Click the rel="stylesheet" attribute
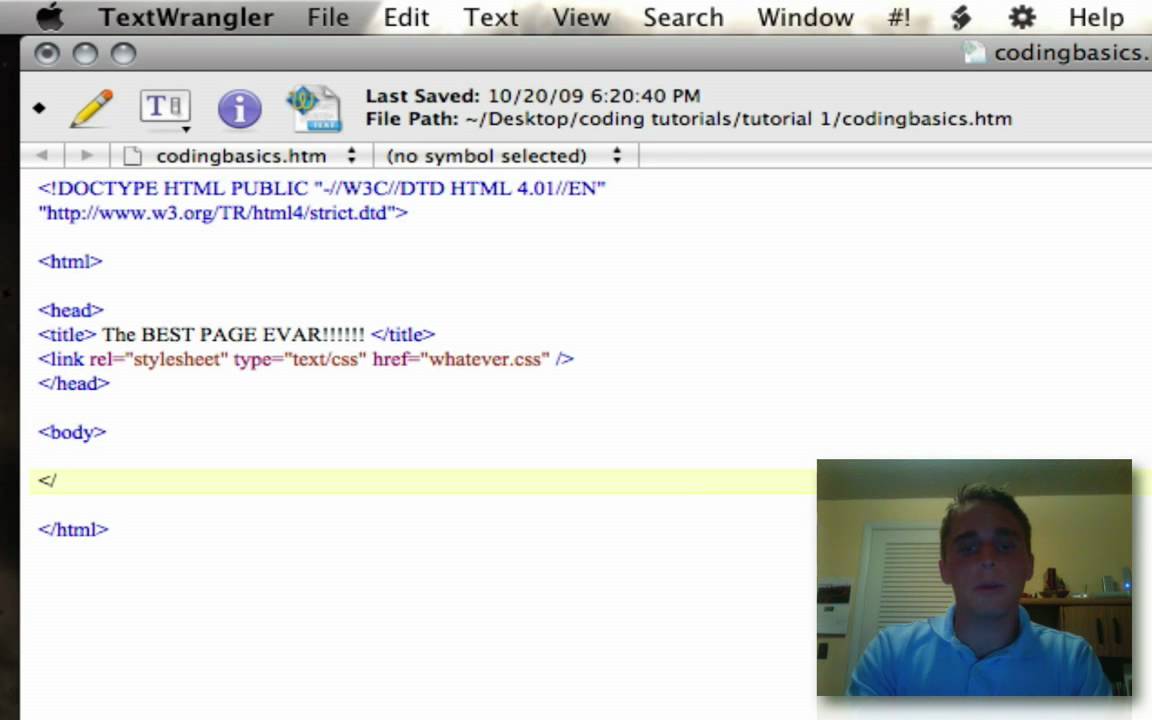The width and height of the screenshot is (1152, 720). (x=159, y=359)
